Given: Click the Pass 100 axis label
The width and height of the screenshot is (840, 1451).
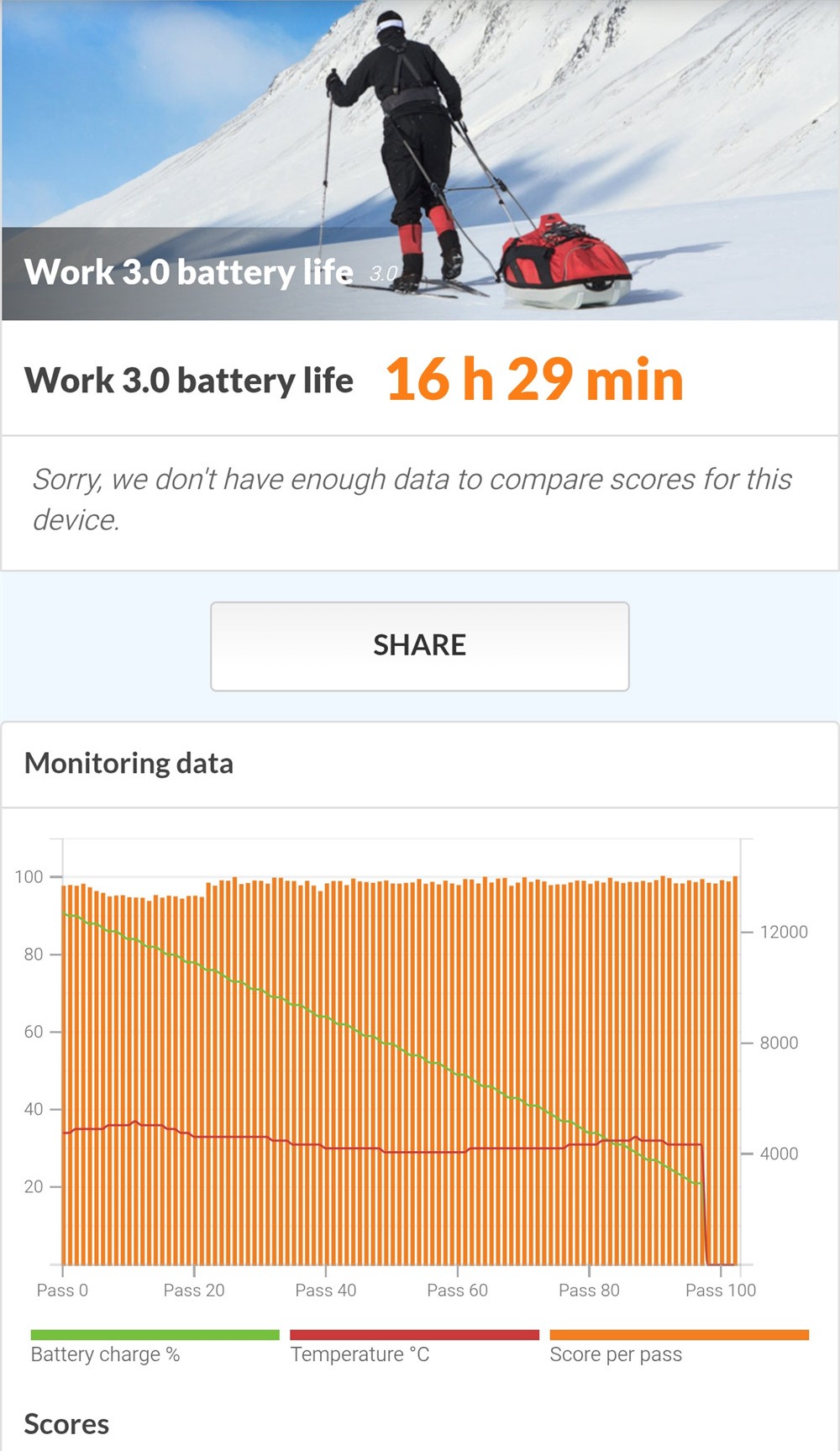Looking at the screenshot, I should point(721,1290).
